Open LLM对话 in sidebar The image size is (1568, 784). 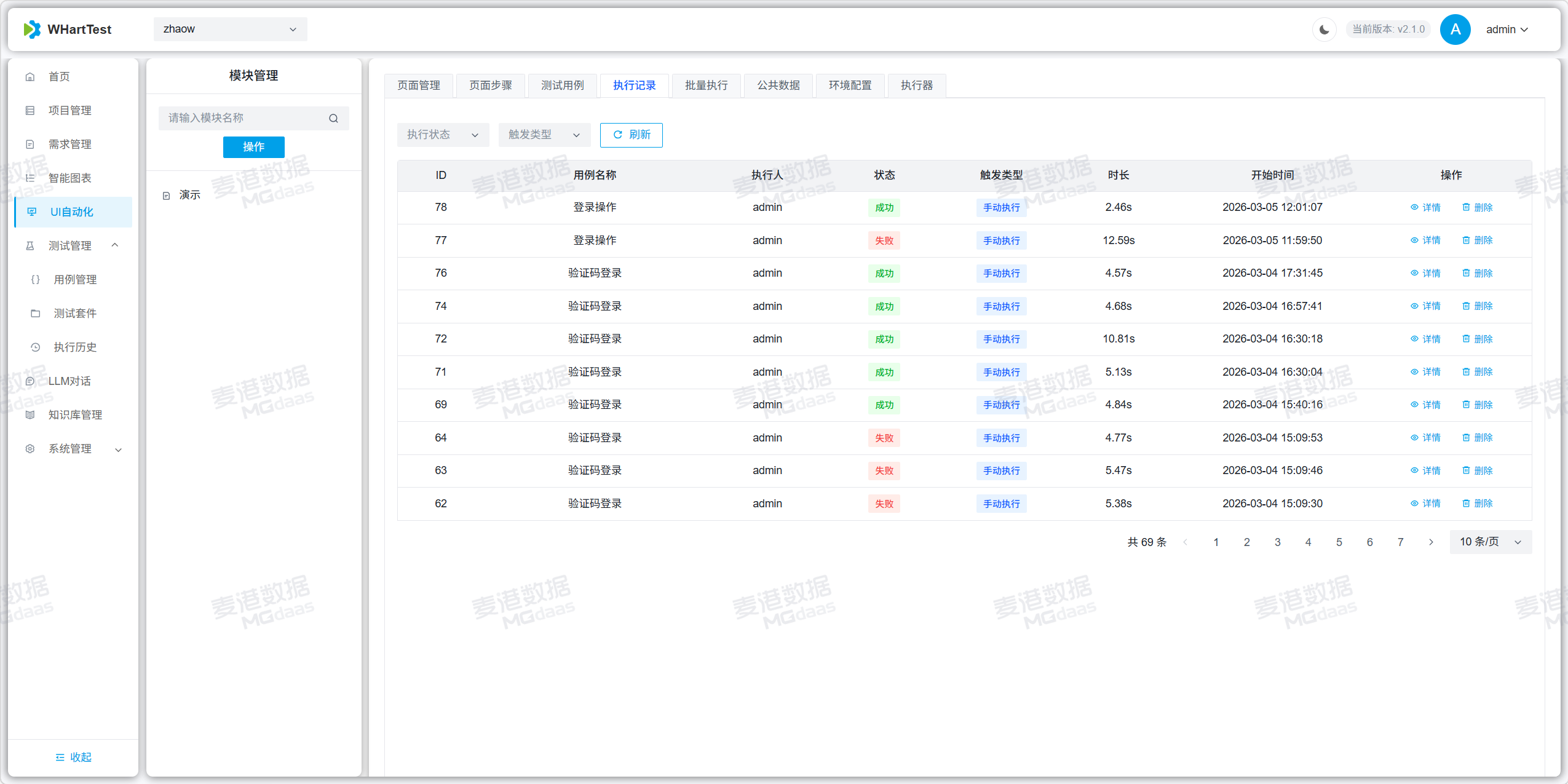[x=69, y=381]
